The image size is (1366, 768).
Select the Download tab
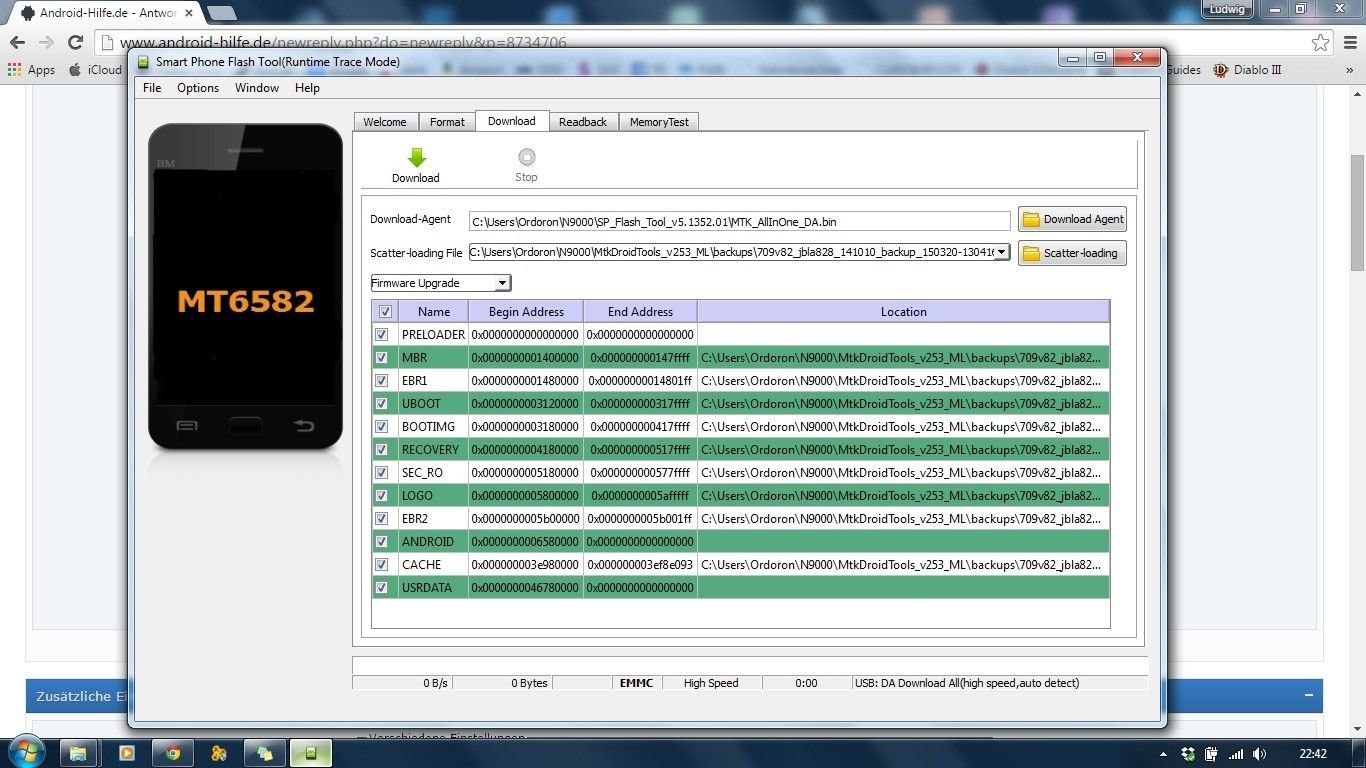click(x=512, y=121)
